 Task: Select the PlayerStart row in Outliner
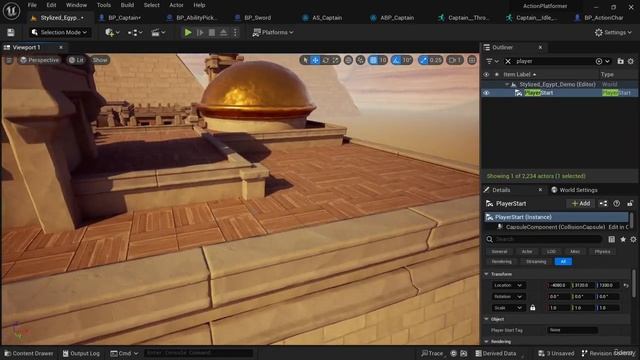click(559, 93)
